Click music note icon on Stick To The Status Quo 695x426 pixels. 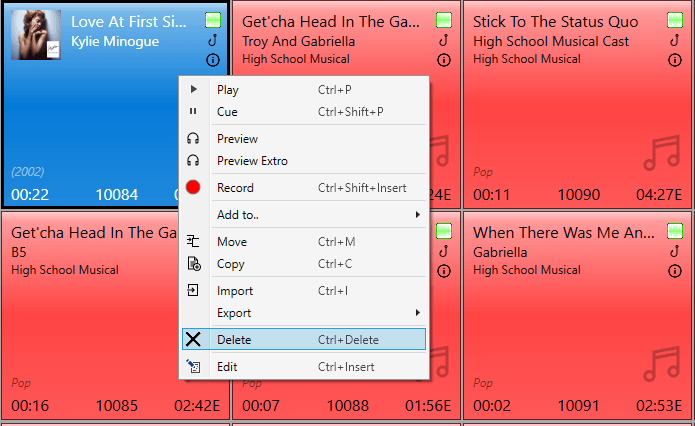pos(675,40)
